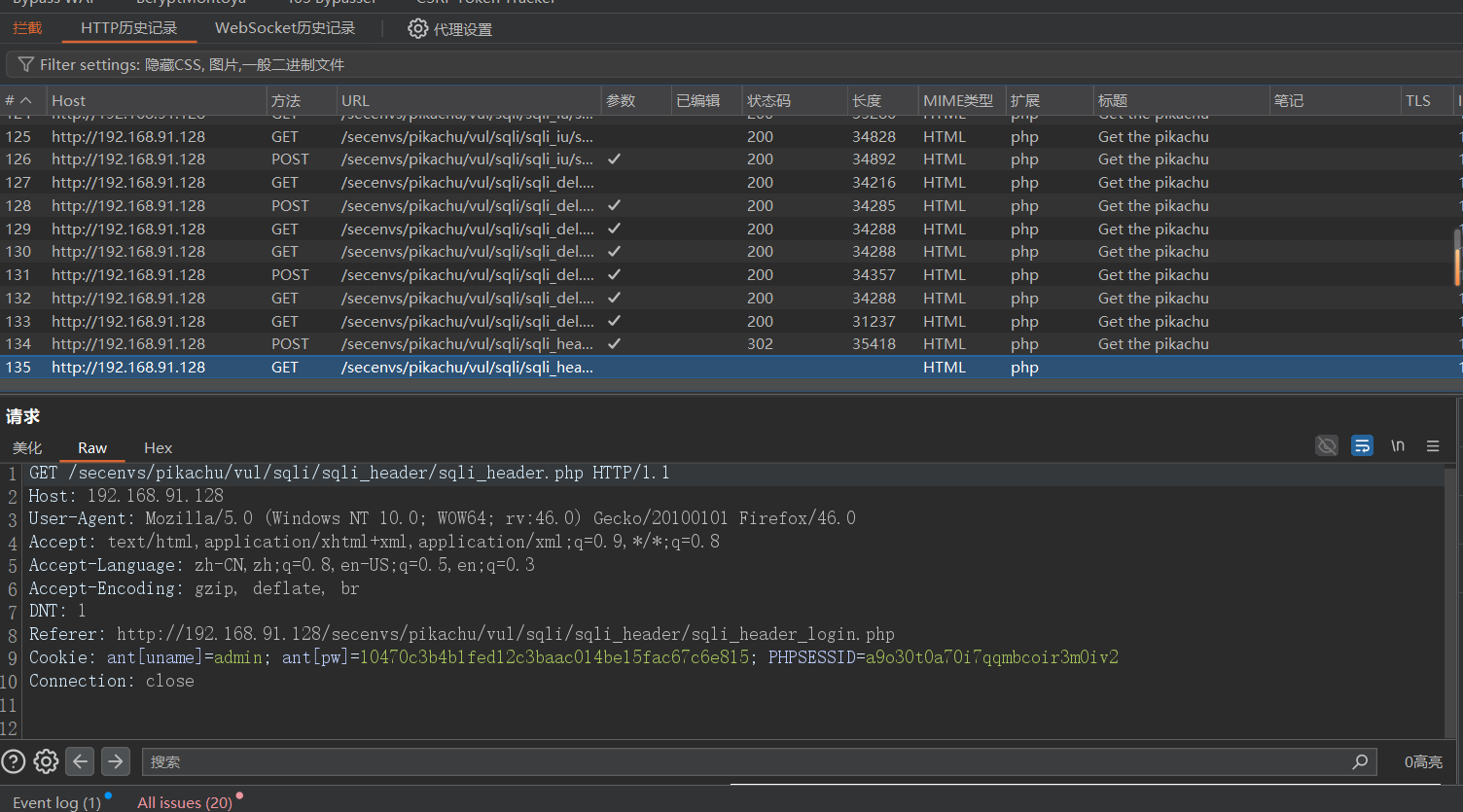Switch to the 拦截 tab
The width and height of the screenshot is (1463, 812).
pos(27,28)
